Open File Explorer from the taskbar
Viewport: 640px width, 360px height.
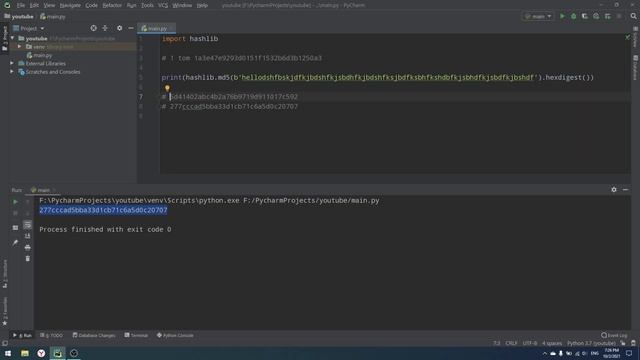[24, 353]
